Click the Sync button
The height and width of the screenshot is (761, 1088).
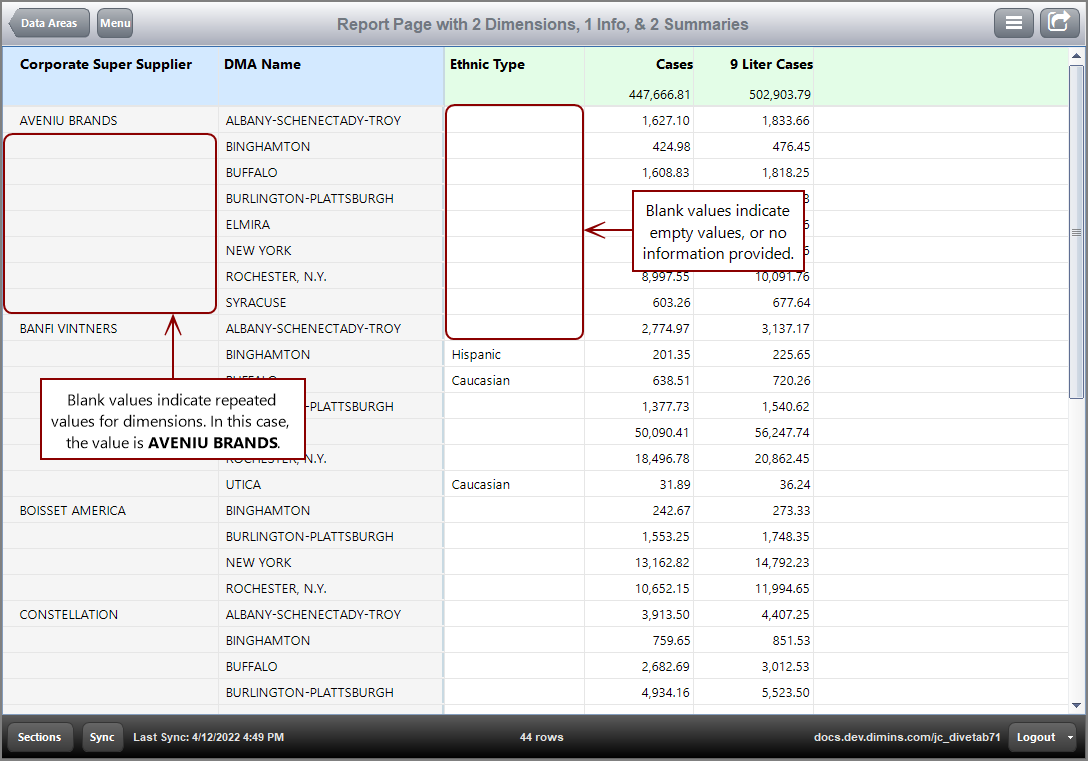point(102,737)
